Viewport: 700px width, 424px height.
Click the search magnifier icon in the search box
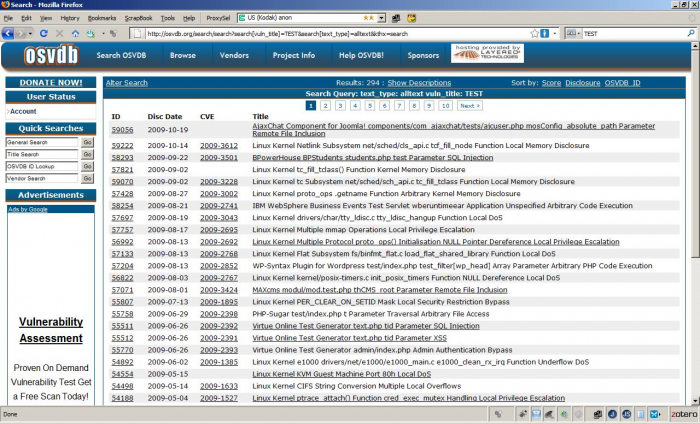pyautogui.click(x=691, y=33)
